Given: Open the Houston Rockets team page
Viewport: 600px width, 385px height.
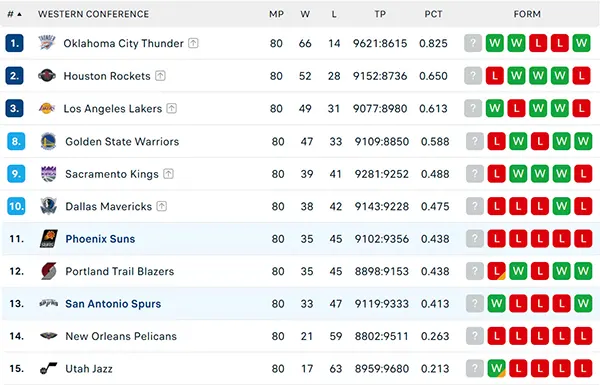Looking at the screenshot, I should 107,76.
